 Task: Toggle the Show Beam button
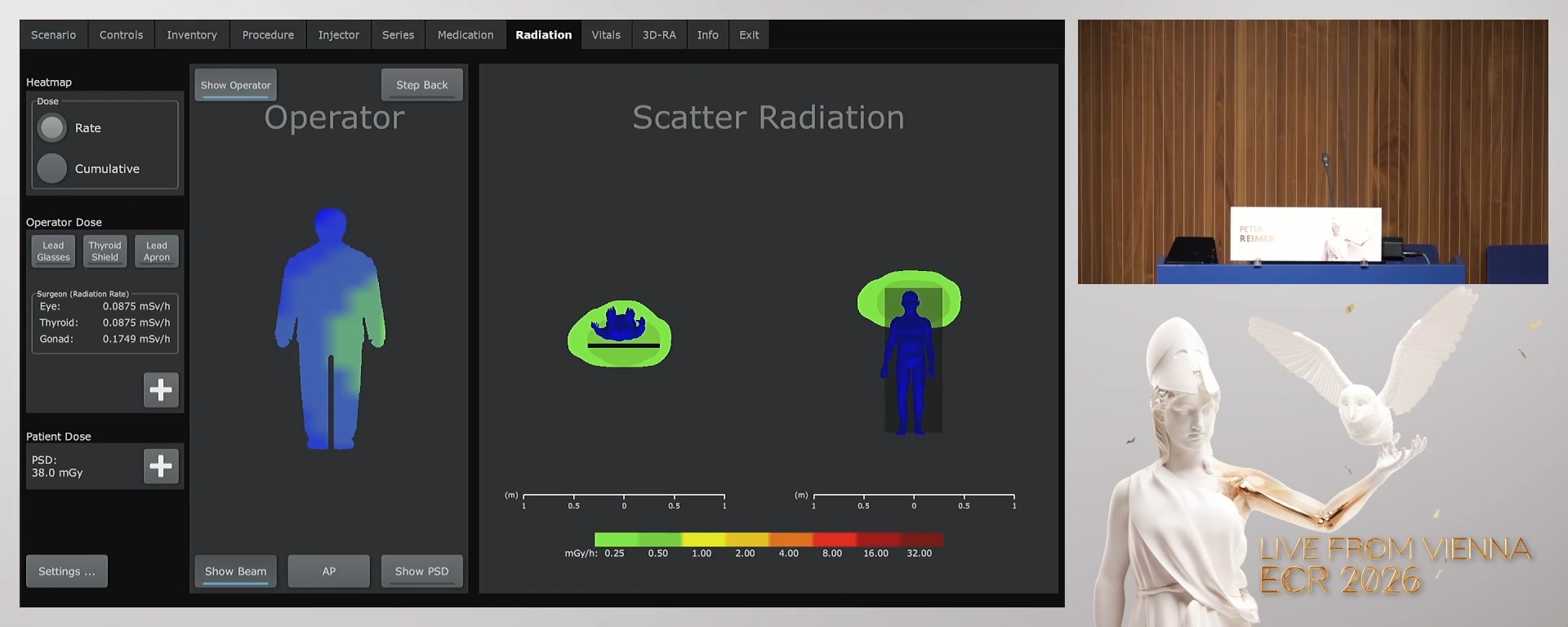tap(235, 571)
